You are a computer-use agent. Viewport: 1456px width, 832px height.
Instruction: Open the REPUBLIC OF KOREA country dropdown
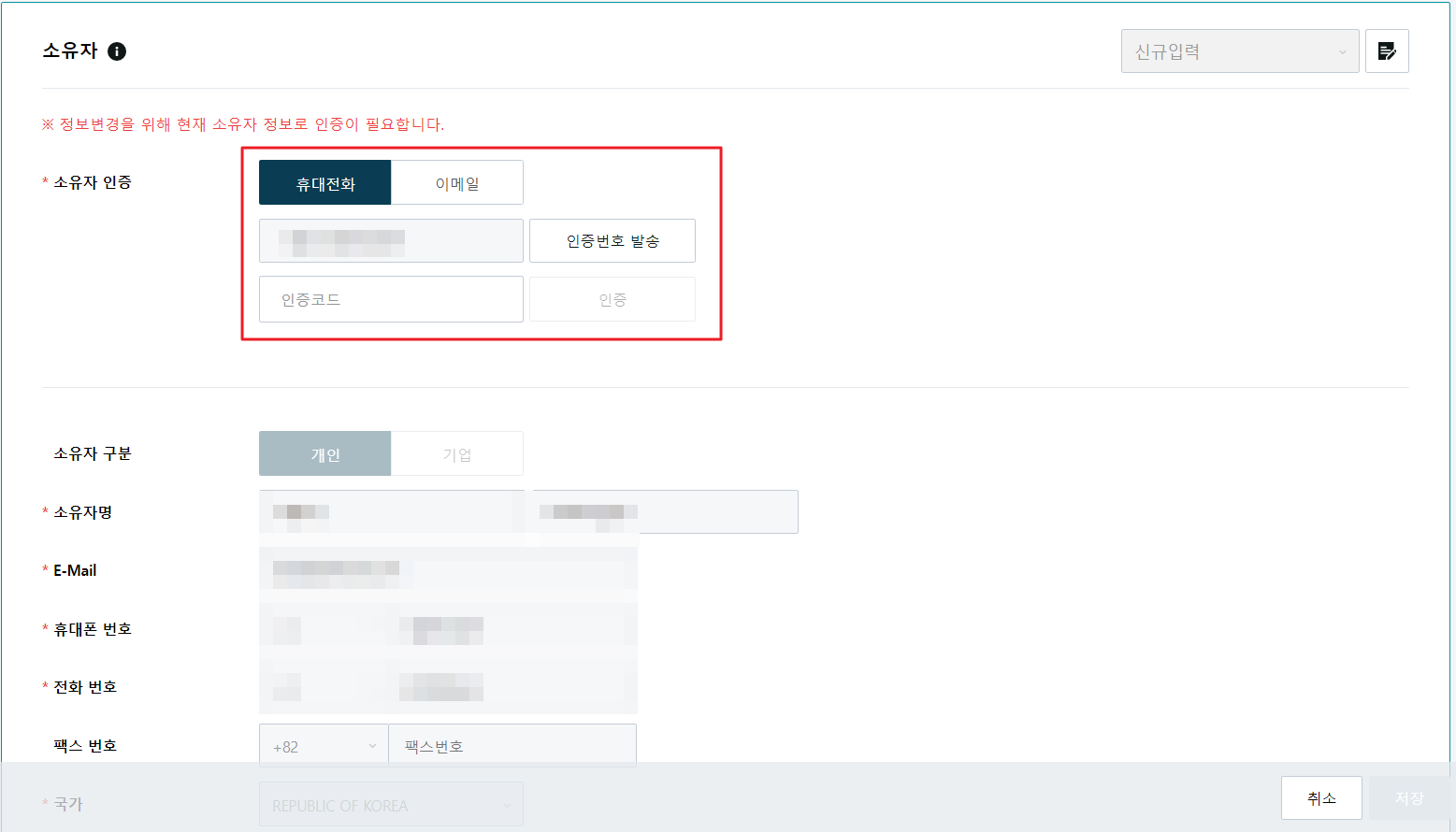[x=391, y=805]
